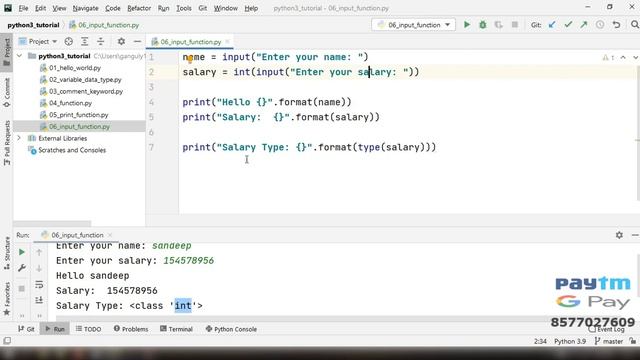Rerun program in Run panel
Viewport: 640px width, 360px height.
pyautogui.click(x=22, y=252)
